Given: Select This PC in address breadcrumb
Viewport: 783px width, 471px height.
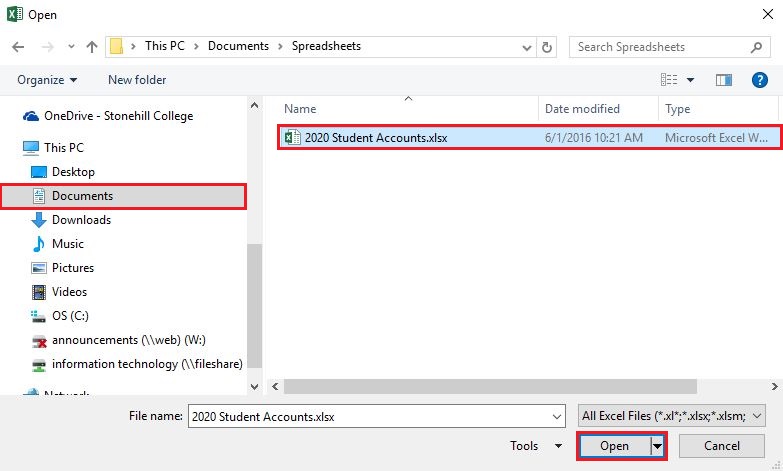Looking at the screenshot, I should coord(165,46).
